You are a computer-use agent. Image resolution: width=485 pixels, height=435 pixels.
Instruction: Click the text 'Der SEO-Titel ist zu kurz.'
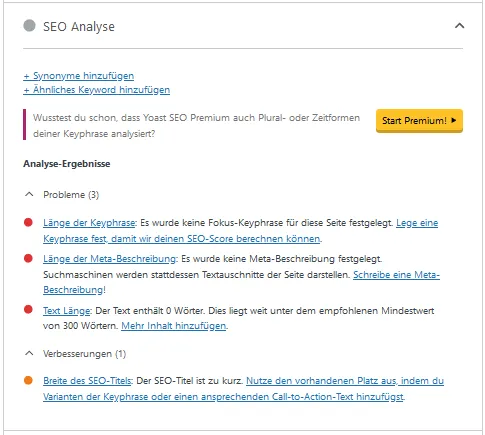190,381
